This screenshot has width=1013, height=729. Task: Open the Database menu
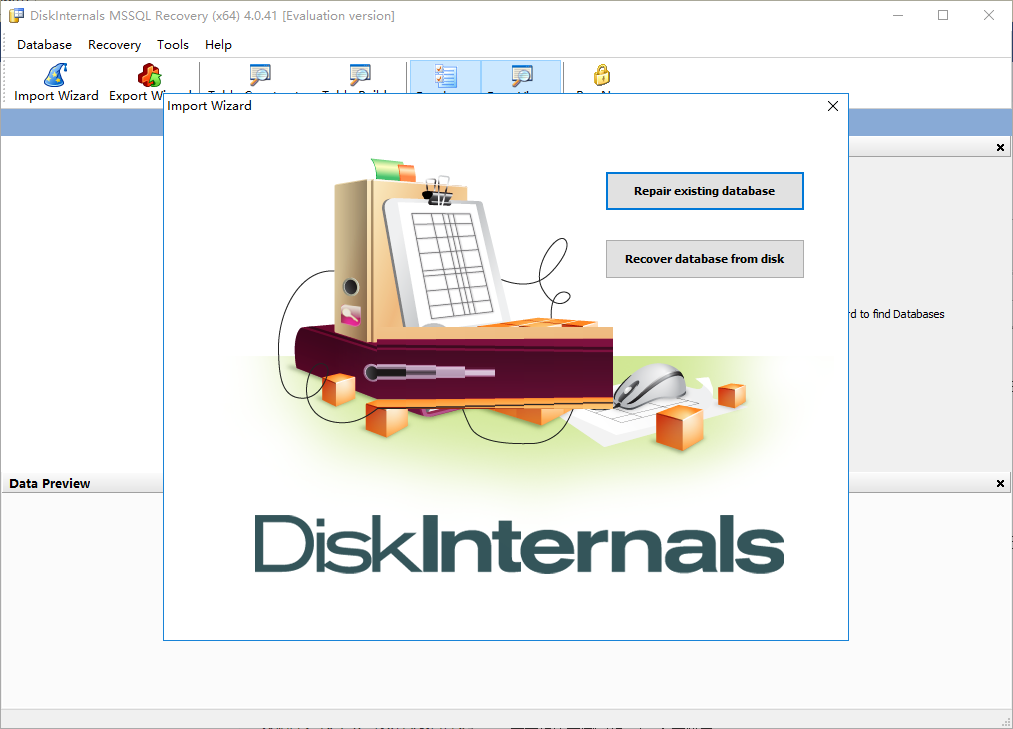44,45
